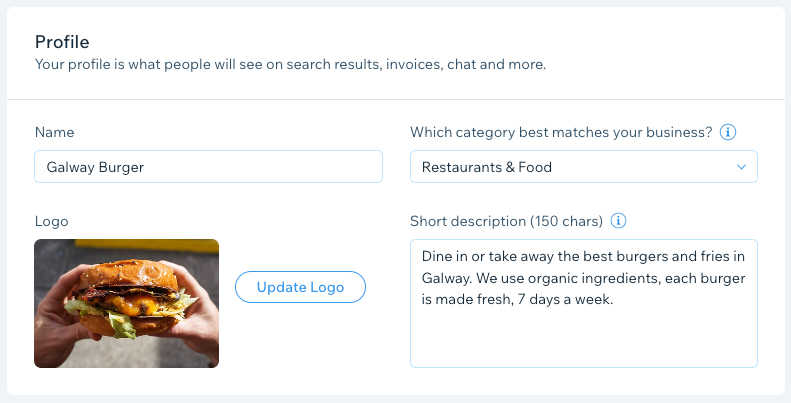This screenshot has width=791, height=403.
Task: Select the burger logo image thumbnail
Action: [x=127, y=303]
